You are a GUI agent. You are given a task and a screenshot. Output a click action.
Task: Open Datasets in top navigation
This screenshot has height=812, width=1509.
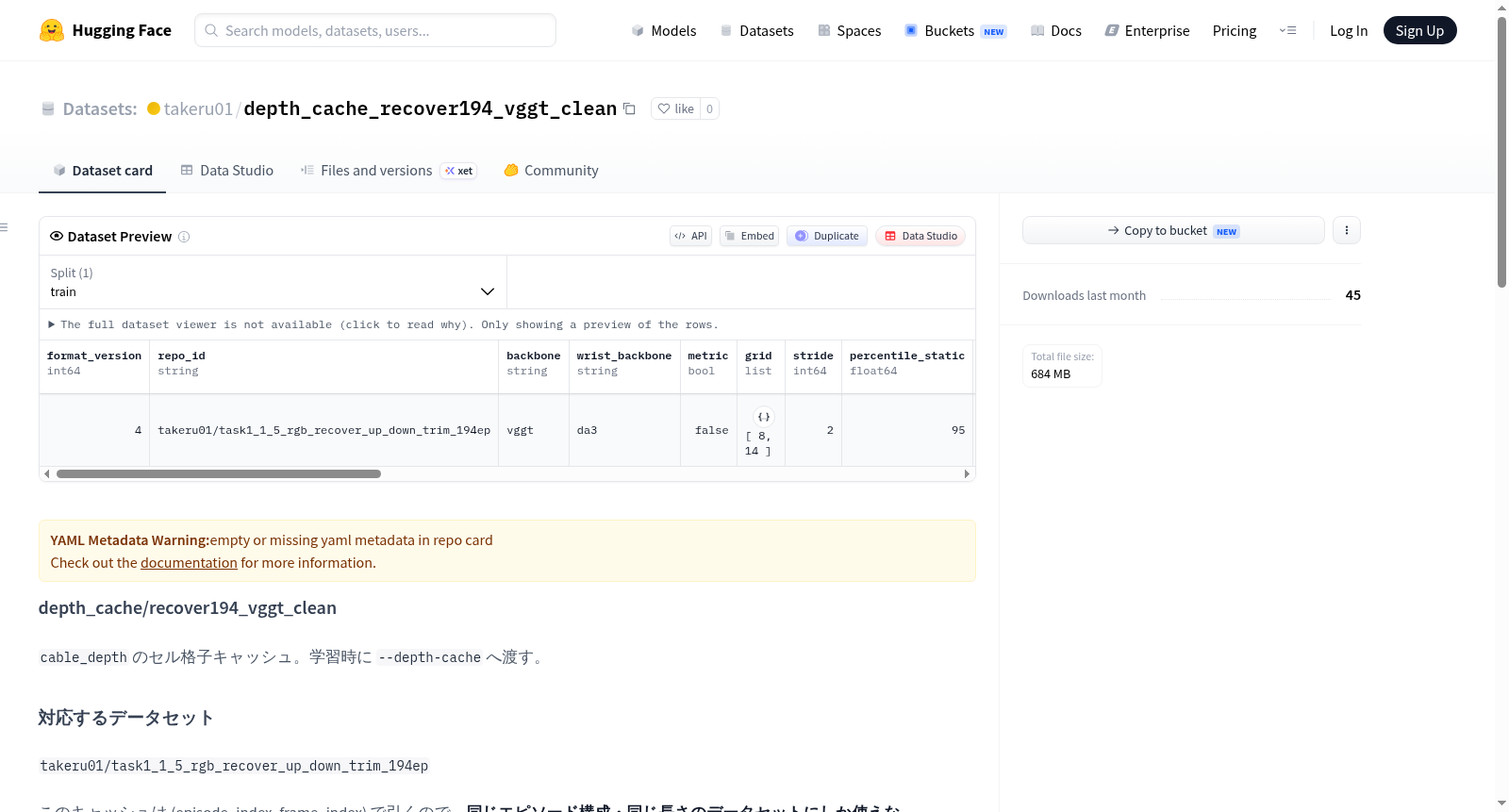tap(756, 31)
